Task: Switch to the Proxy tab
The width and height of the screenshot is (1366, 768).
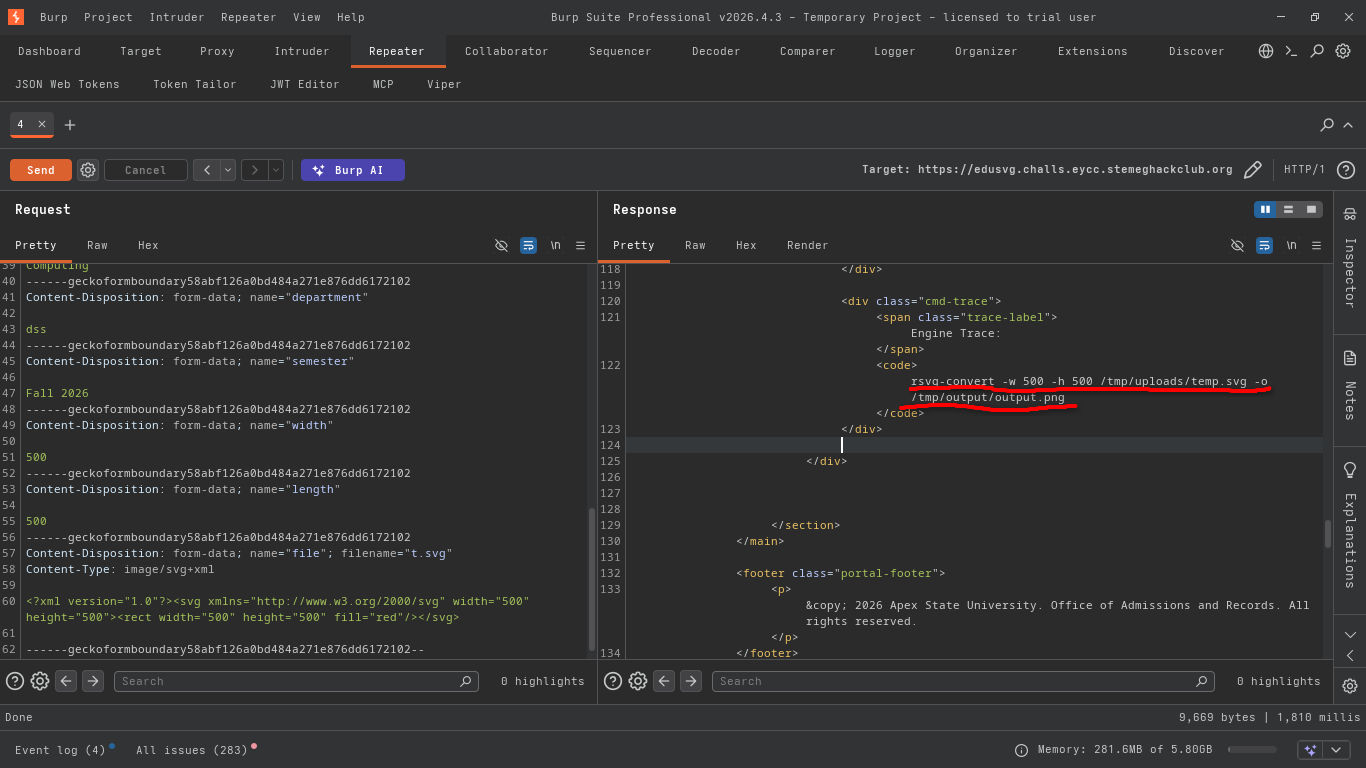Action: pos(217,51)
